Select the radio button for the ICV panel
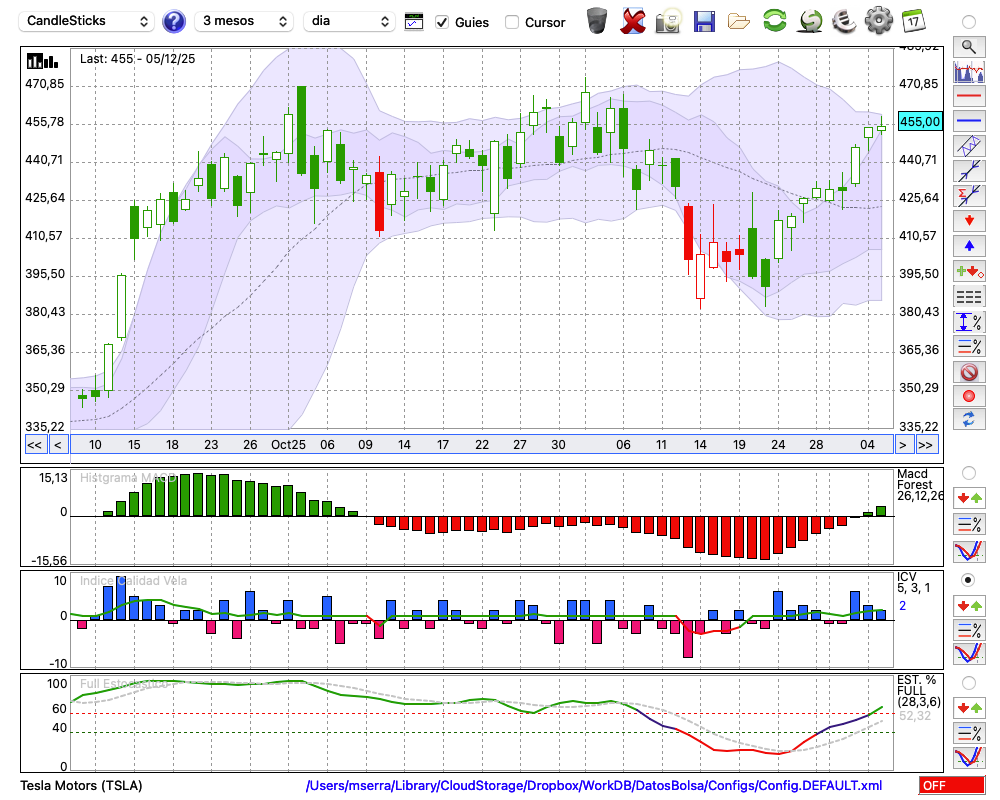This screenshot has width=1000, height=800. click(x=968, y=580)
